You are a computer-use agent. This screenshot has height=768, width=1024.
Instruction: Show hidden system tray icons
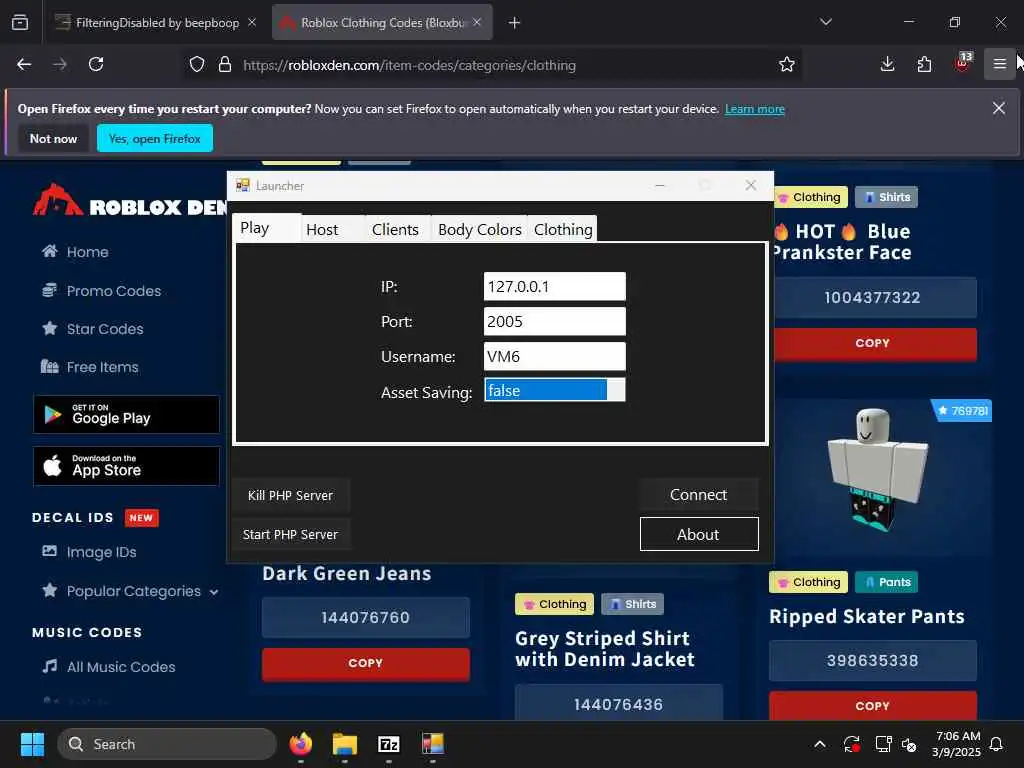click(x=820, y=744)
